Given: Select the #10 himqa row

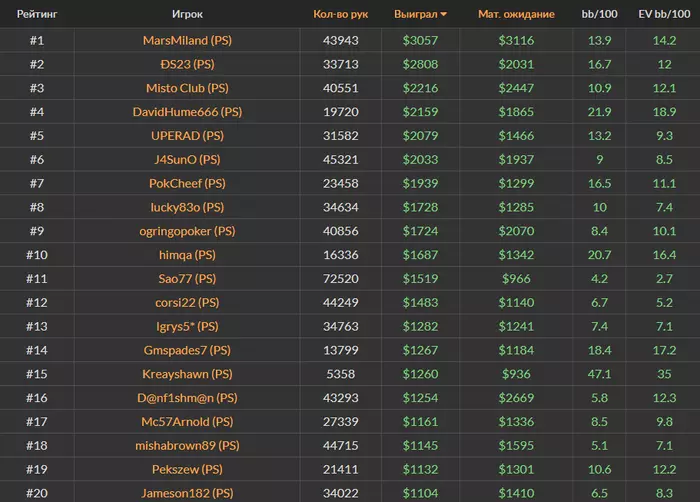Looking at the screenshot, I should pyautogui.click(x=350, y=255).
